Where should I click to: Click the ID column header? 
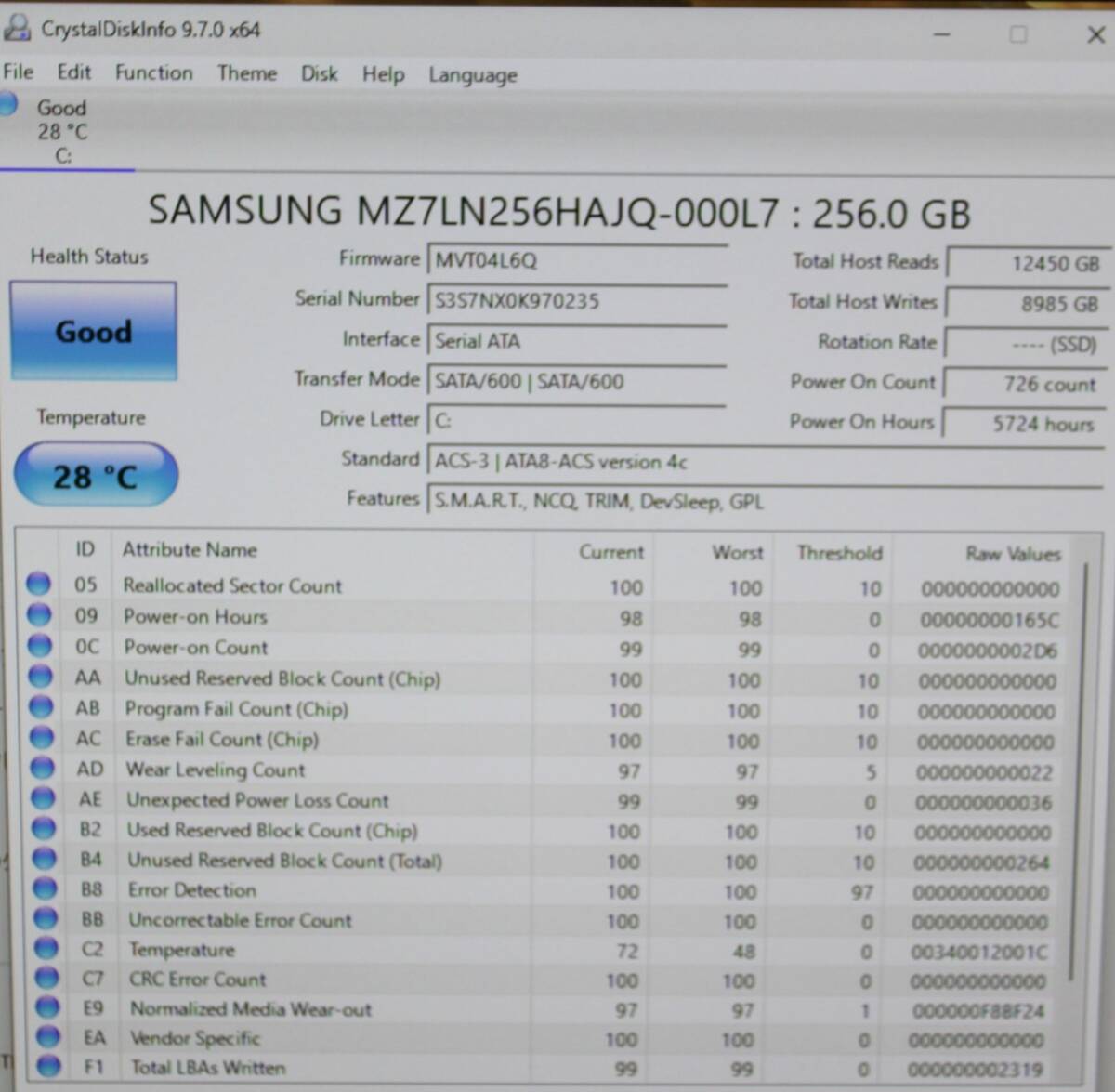pyautogui.click(x=85, y=549)
